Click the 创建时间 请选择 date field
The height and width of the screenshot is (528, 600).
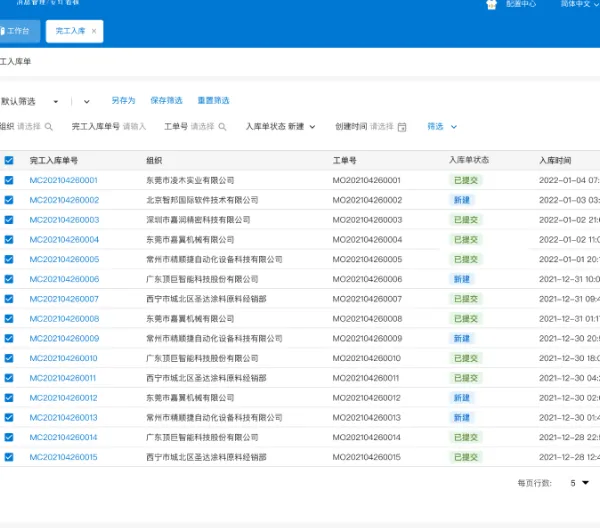coord(371,127)
